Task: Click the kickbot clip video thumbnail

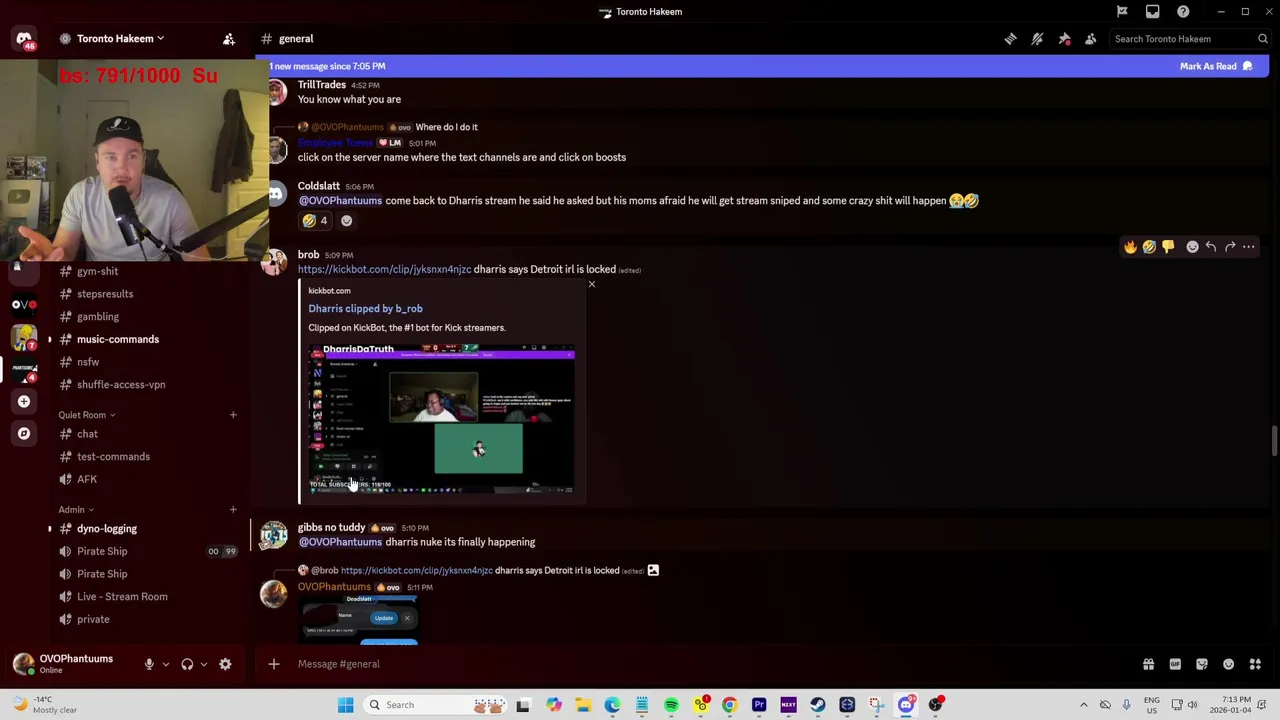Action: tap(441, 419)
